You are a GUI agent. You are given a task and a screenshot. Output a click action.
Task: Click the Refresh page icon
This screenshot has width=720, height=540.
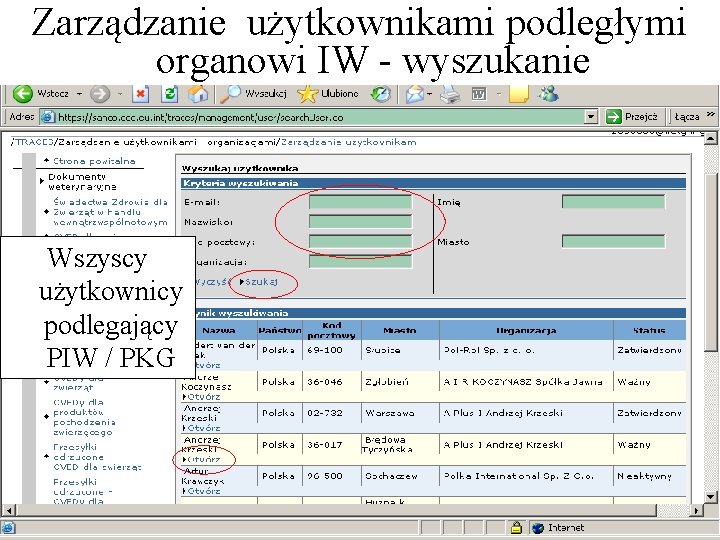(x=169, y=94)
